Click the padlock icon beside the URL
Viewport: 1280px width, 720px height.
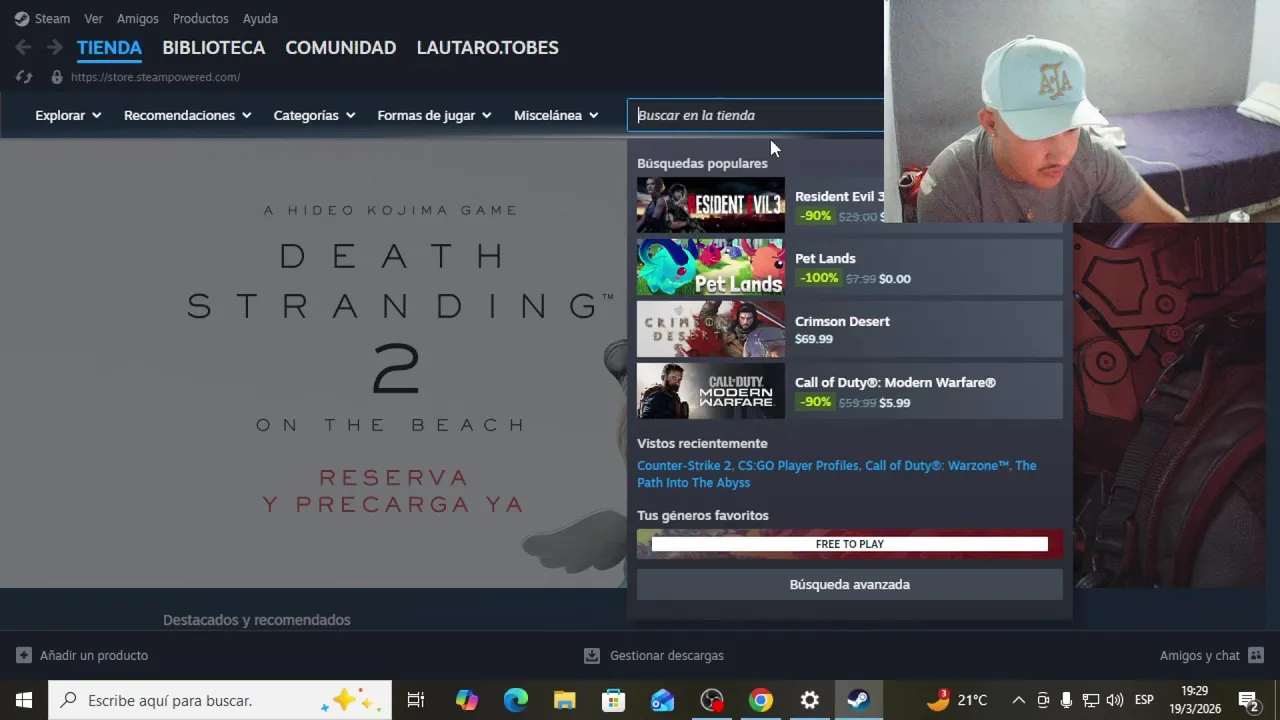point(57,77)
